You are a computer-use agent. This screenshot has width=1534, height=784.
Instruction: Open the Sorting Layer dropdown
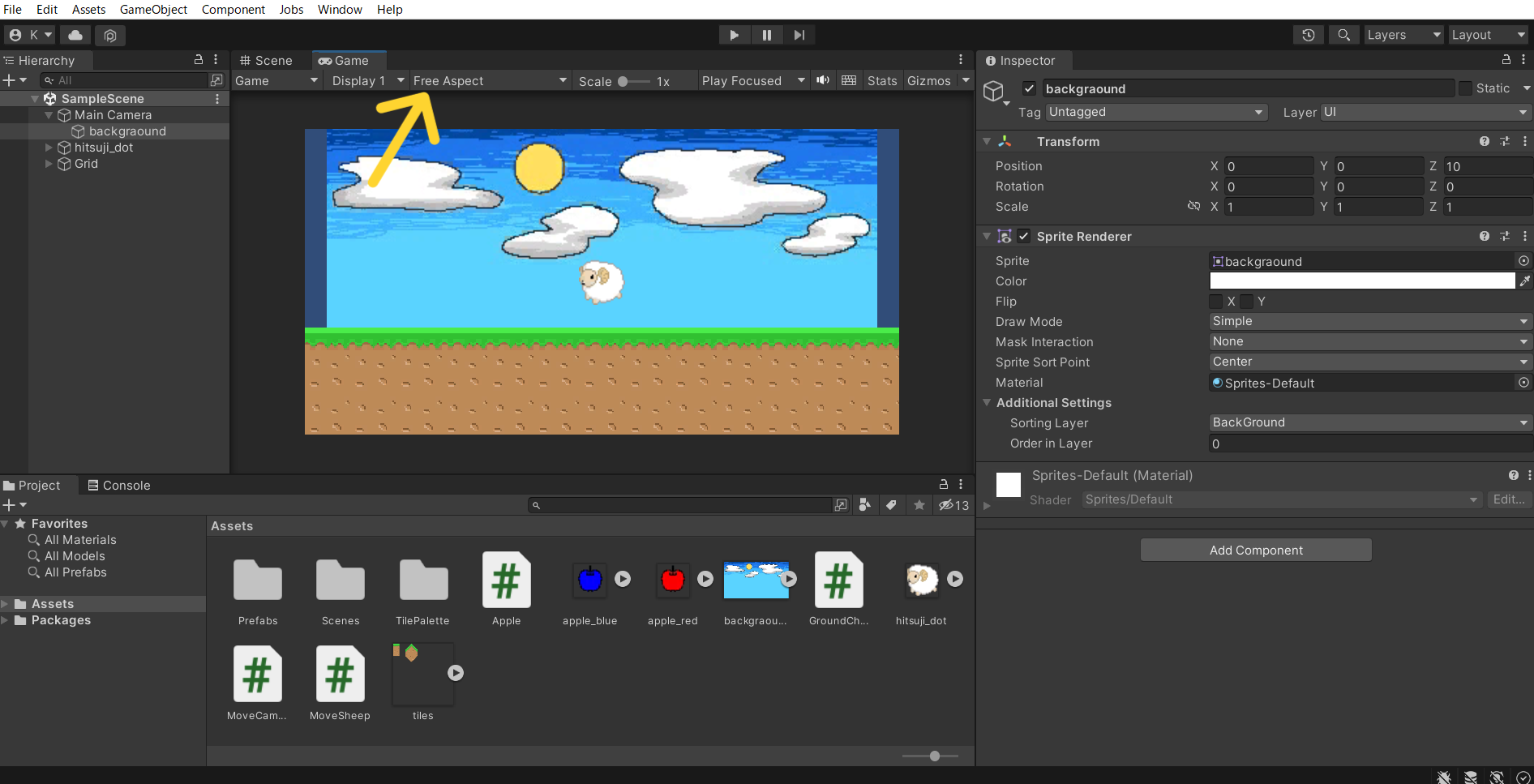[x=1369, y=422]
